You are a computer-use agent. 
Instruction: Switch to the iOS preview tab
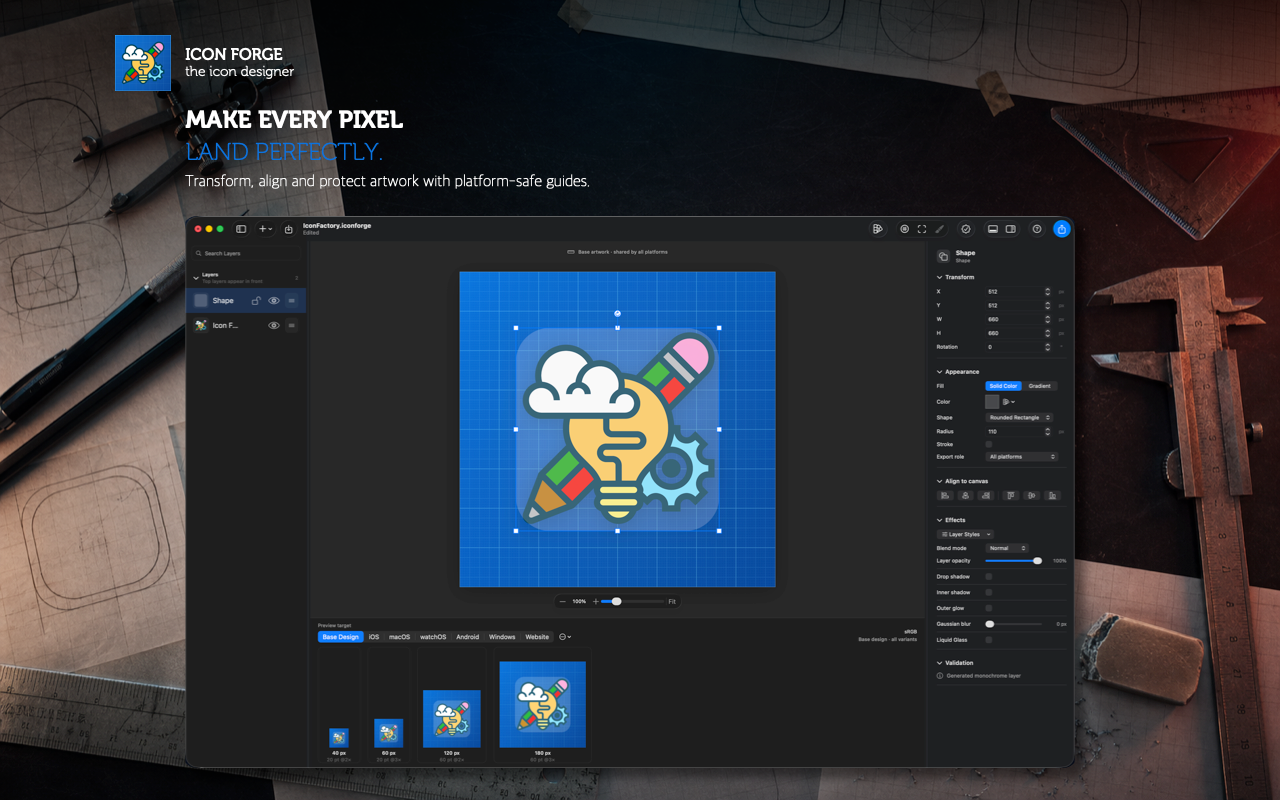click(374, 637)
